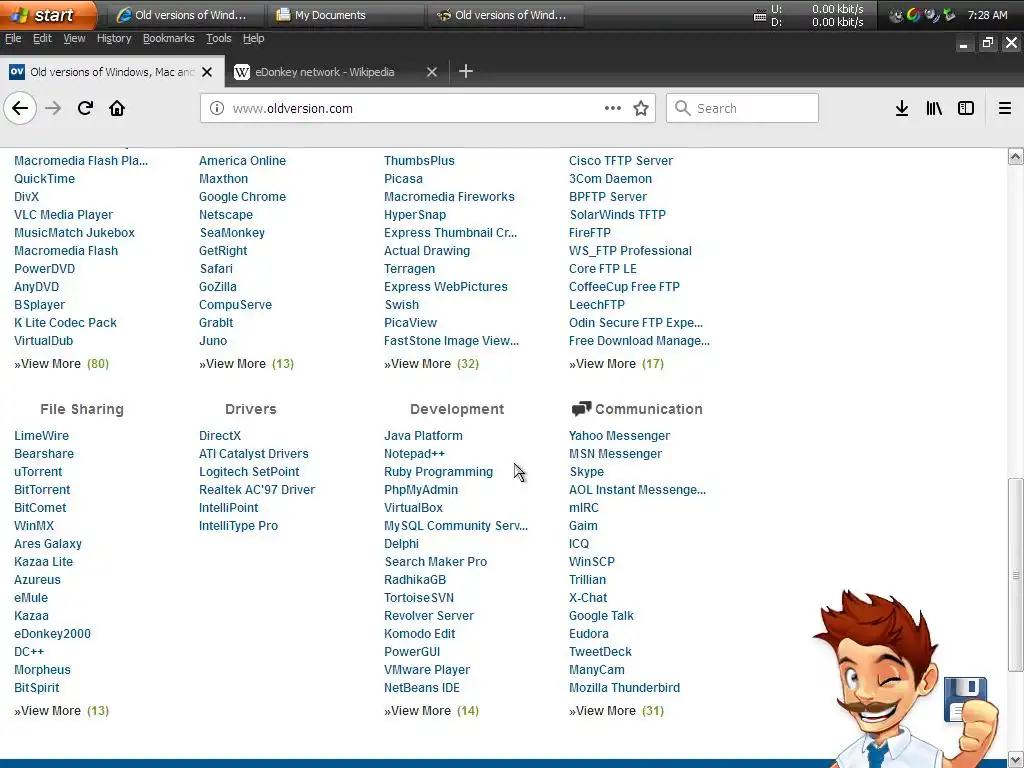Click the Communication speech bubble icon
Screen dimensions: 1024x768
(x=581, y=409)
